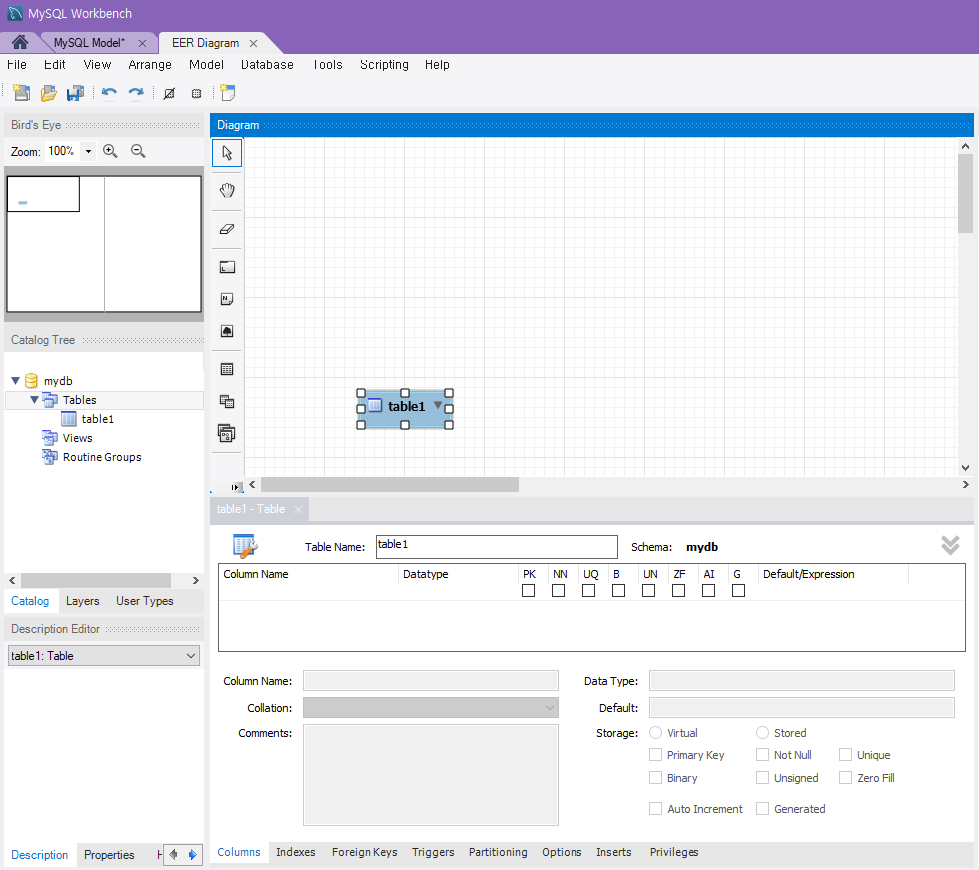Open the Collation dropdown
Image resolution: width=979 pixels, height=870 pixels.
549,708
